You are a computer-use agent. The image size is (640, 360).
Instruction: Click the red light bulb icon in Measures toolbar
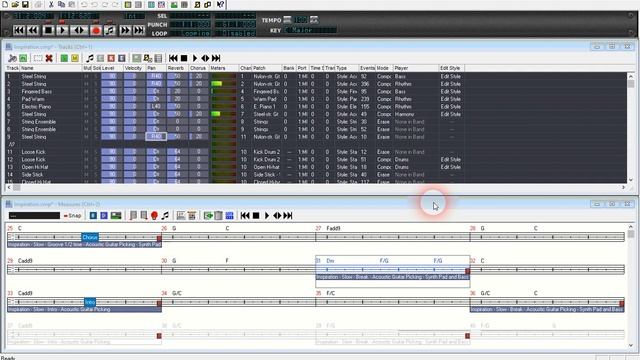click(x=154, y=216)
